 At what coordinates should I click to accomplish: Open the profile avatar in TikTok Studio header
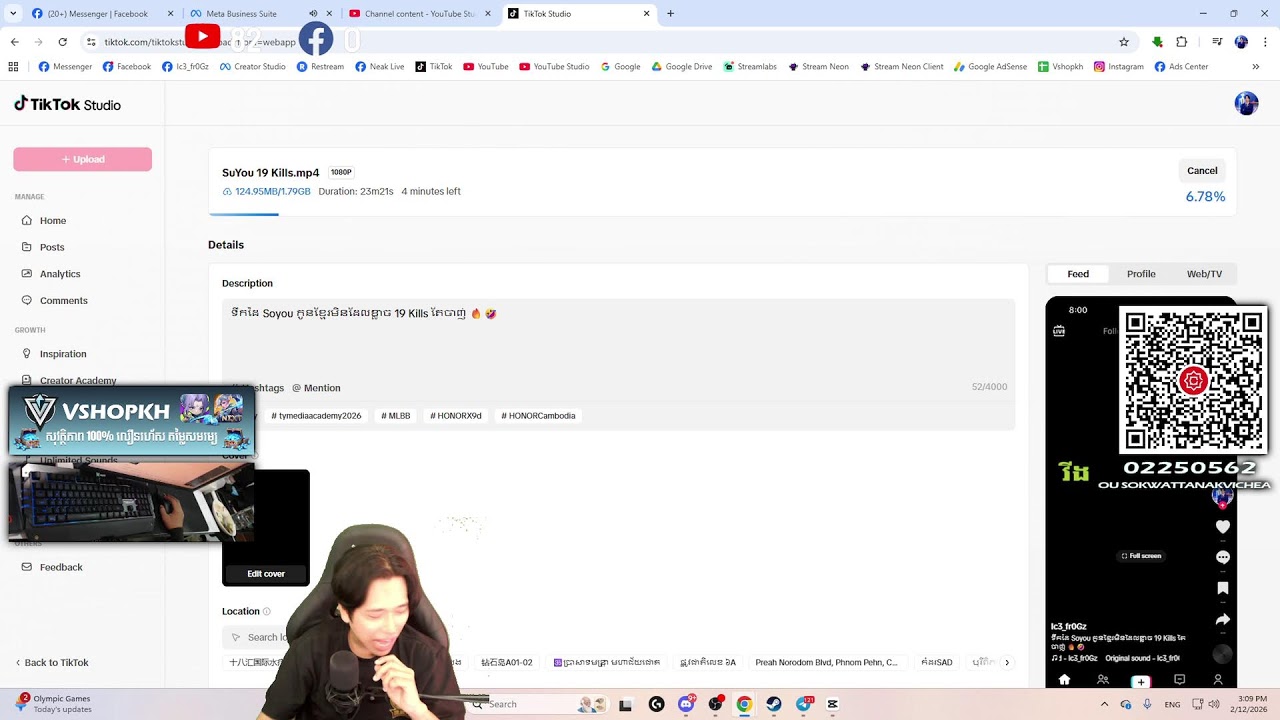coord(1246,103)
